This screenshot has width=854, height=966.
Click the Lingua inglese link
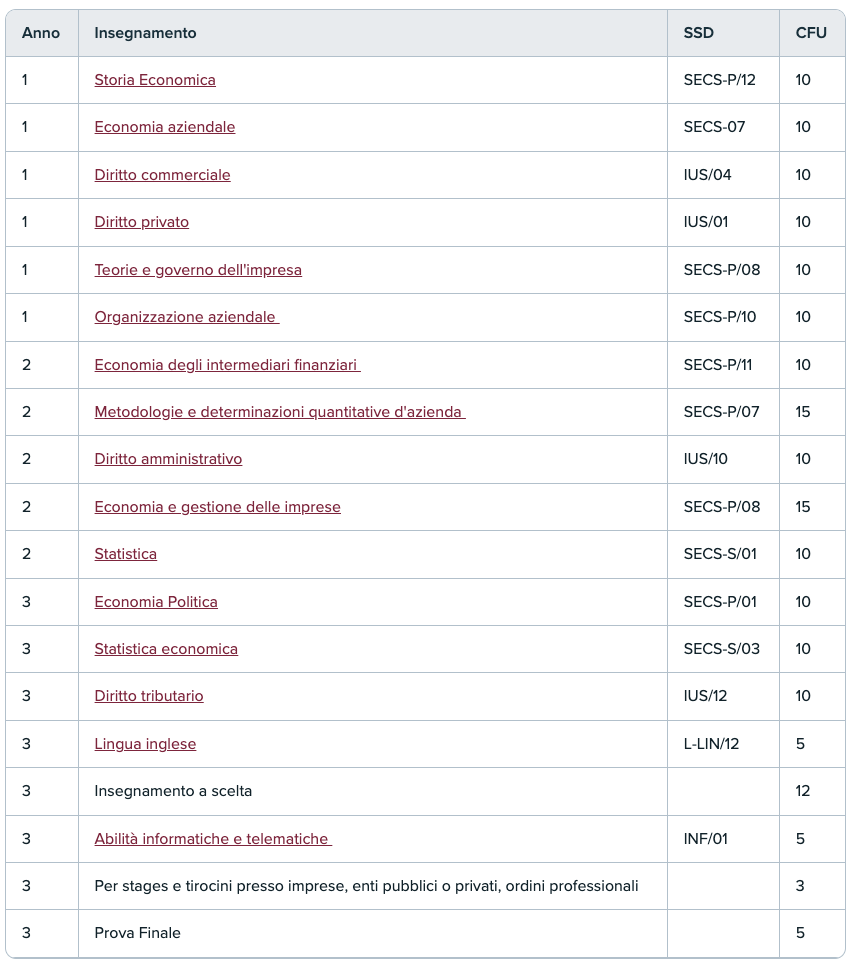pyautogui.click(x=145, y=744)
